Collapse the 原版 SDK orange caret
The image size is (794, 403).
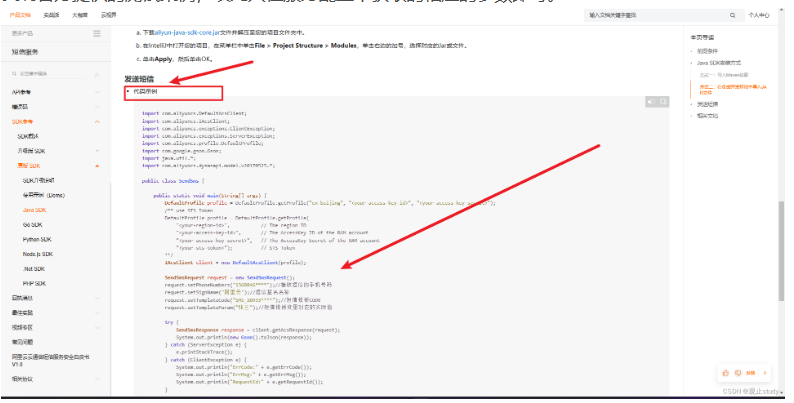tap(97, 166)
